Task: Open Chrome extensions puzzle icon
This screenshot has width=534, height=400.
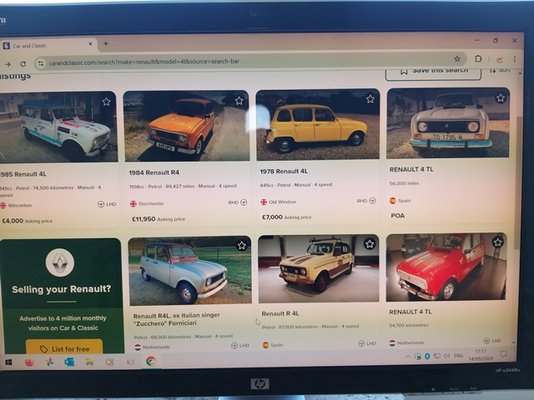Action: 478,59
